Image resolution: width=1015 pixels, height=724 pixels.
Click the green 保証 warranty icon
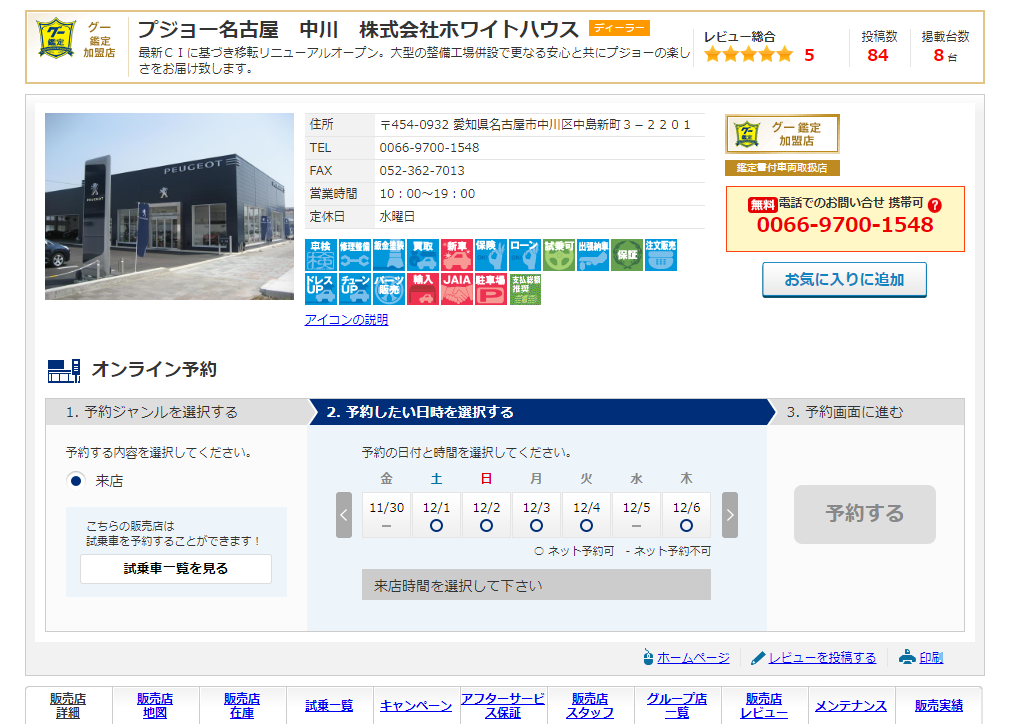627,255
